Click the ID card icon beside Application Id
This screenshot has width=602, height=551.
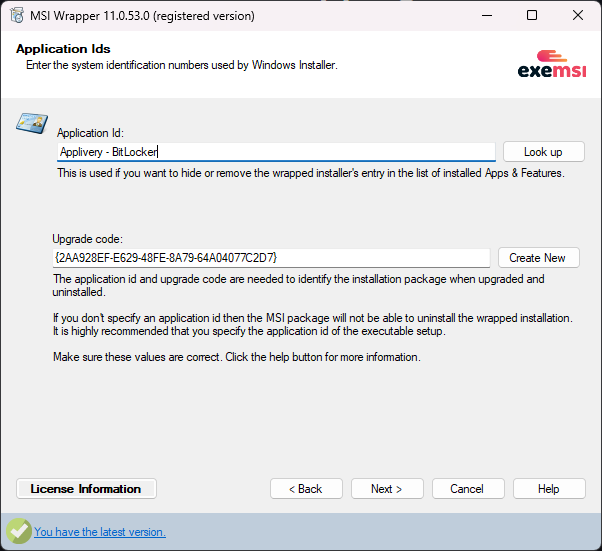pyautogui.click(x=32, y=123)
